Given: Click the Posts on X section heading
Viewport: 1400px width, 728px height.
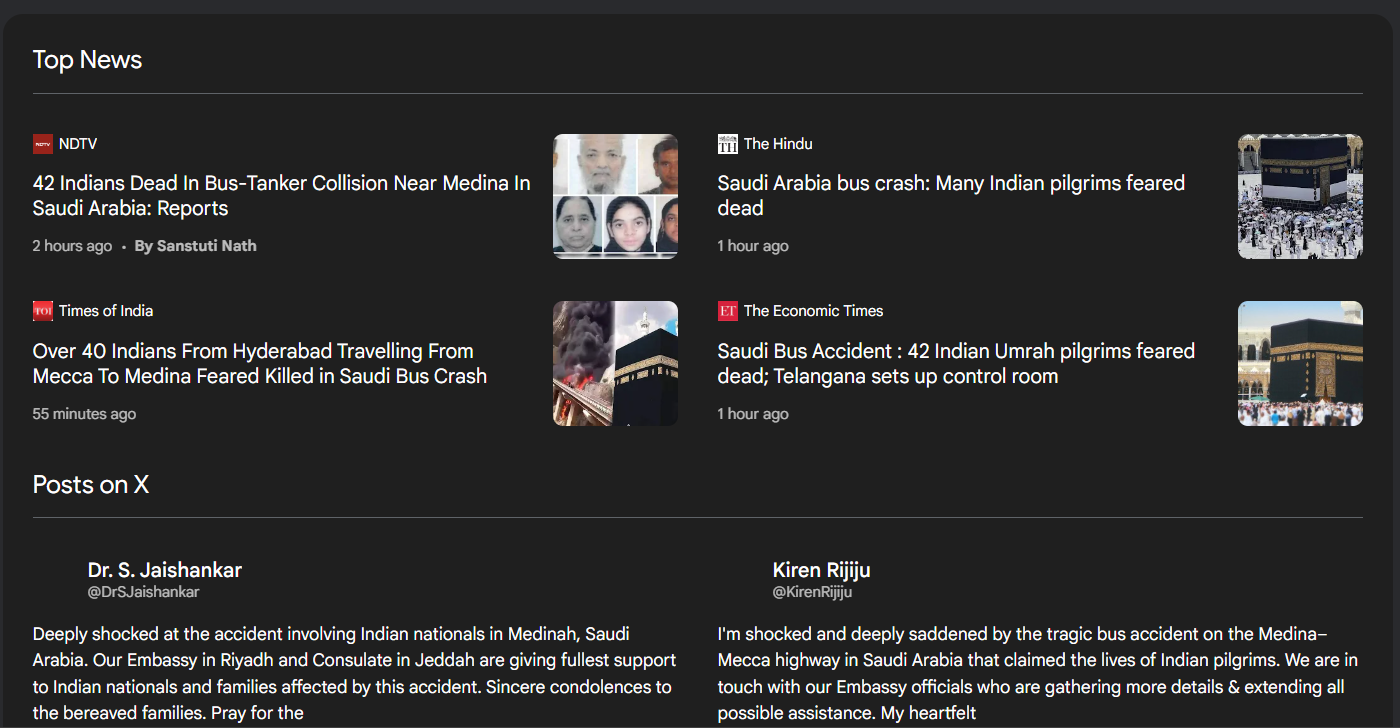Looking at the screenshot, I should click(x=90, y=485).
